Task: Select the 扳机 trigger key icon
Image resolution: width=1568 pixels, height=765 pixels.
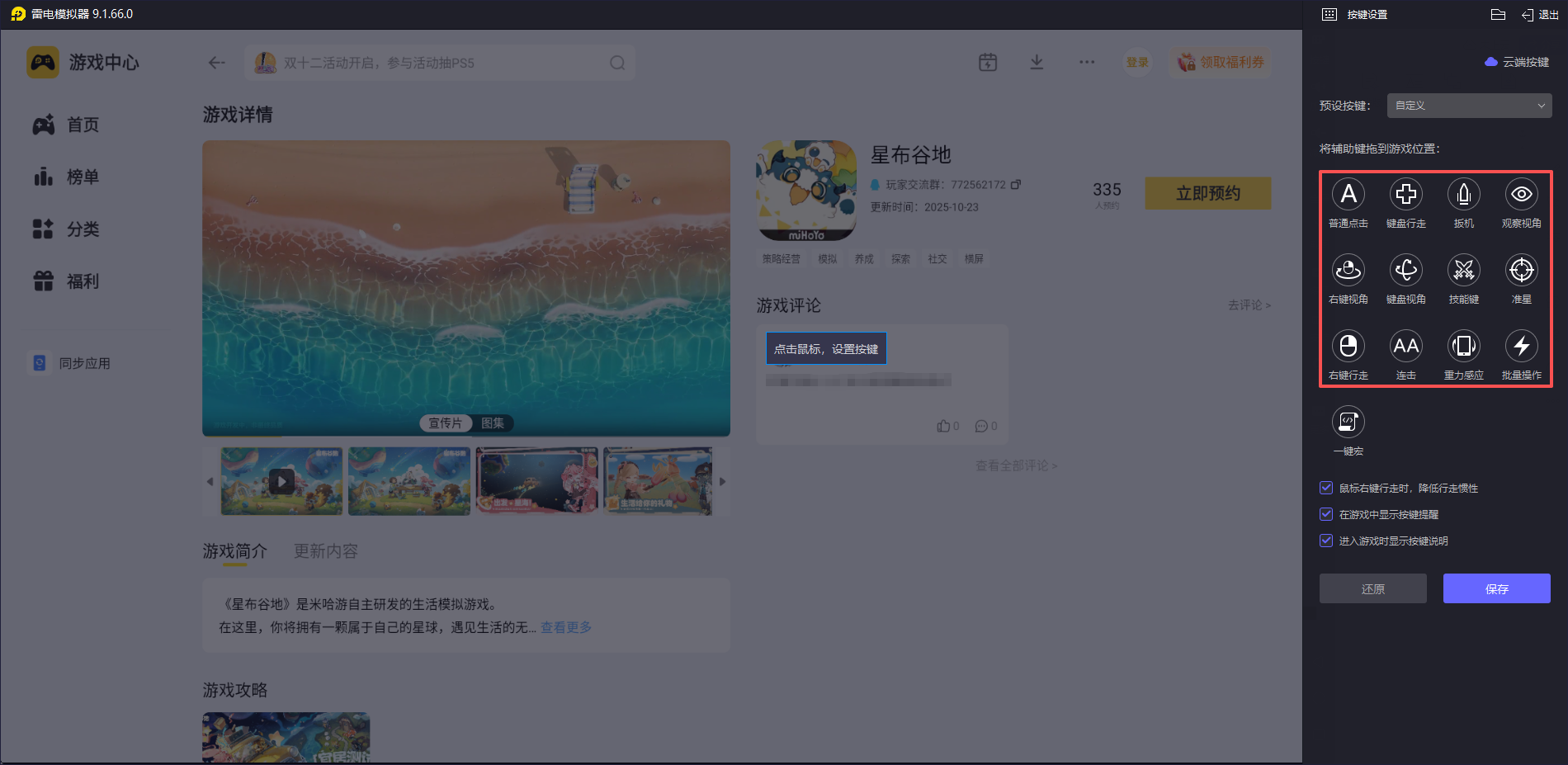Action: [1464, 195]
